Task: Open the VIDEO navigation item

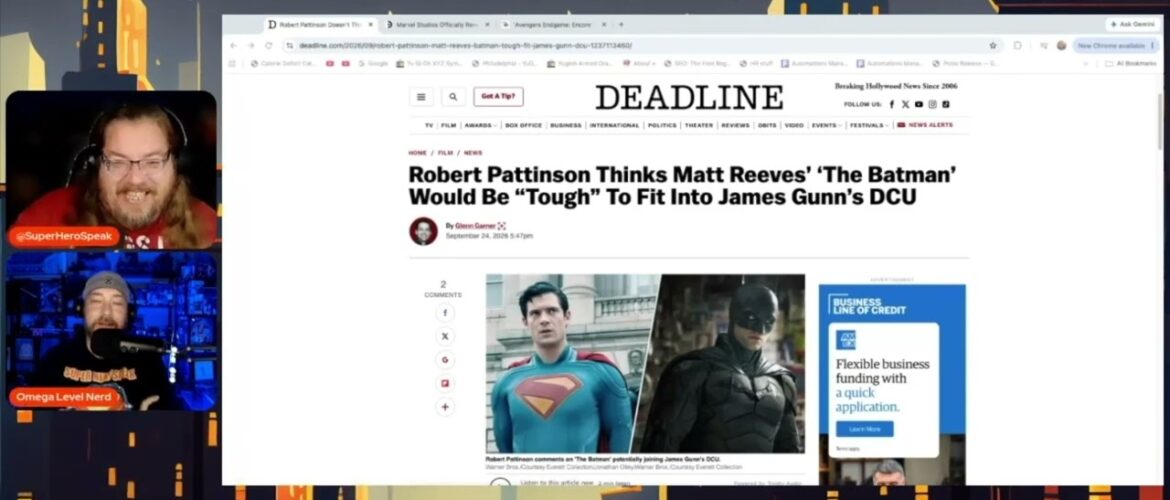Action: click(794, 125)
